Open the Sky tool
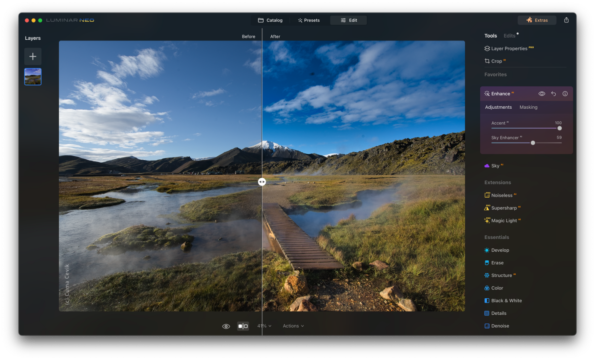The height and width of the screenshot is (360, 595). pyautogui.click(x=493, y=166)
